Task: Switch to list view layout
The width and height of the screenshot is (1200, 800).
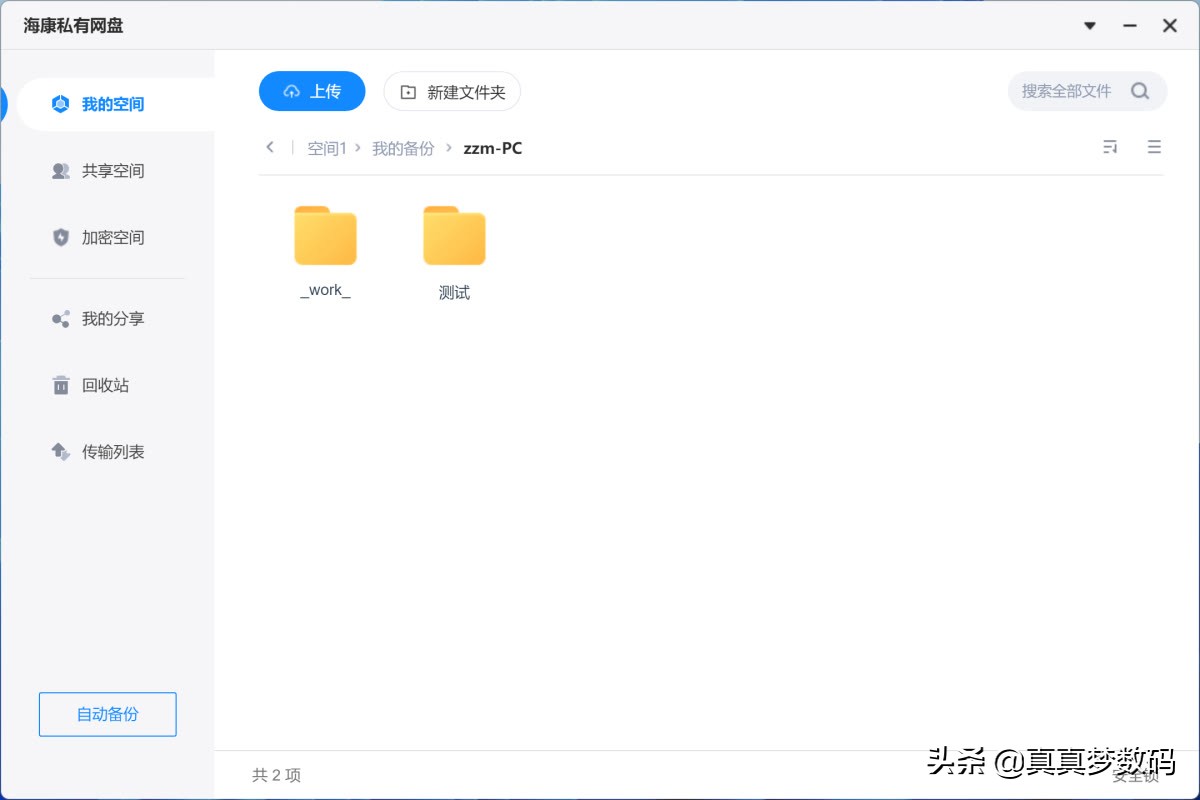Action: (x=1155, y=146)
